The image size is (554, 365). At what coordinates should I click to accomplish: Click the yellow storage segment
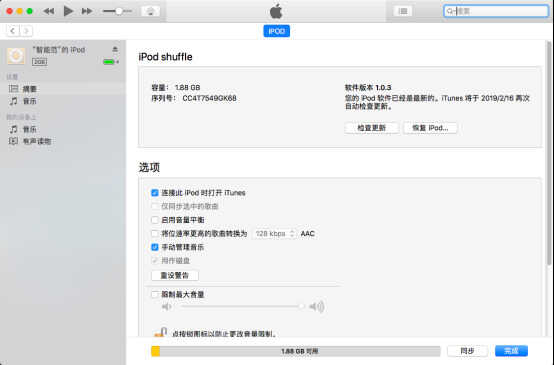(x=155, y=351)
